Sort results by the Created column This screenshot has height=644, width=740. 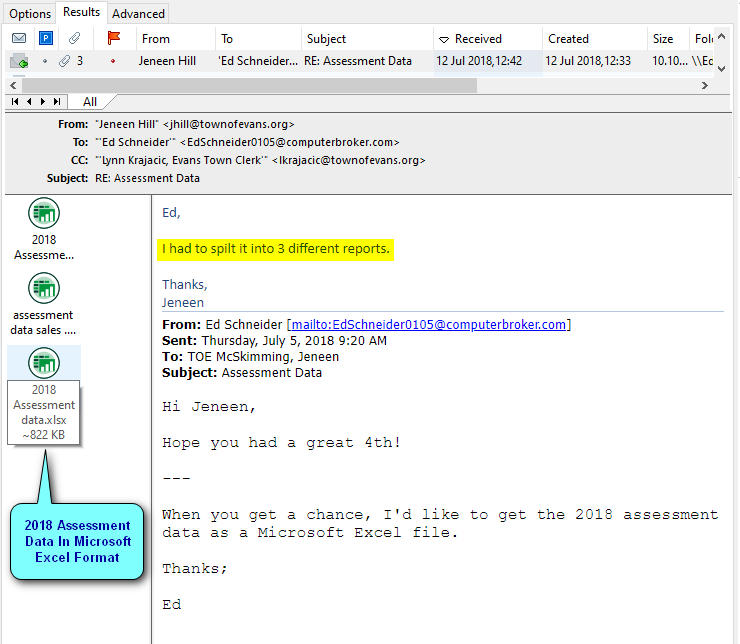coord(594,39)
